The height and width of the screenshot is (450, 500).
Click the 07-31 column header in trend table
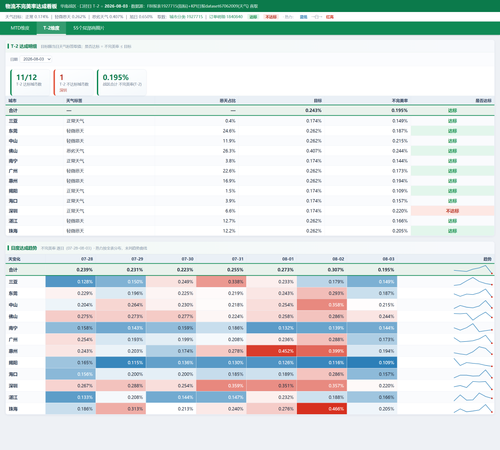point(238,259)
